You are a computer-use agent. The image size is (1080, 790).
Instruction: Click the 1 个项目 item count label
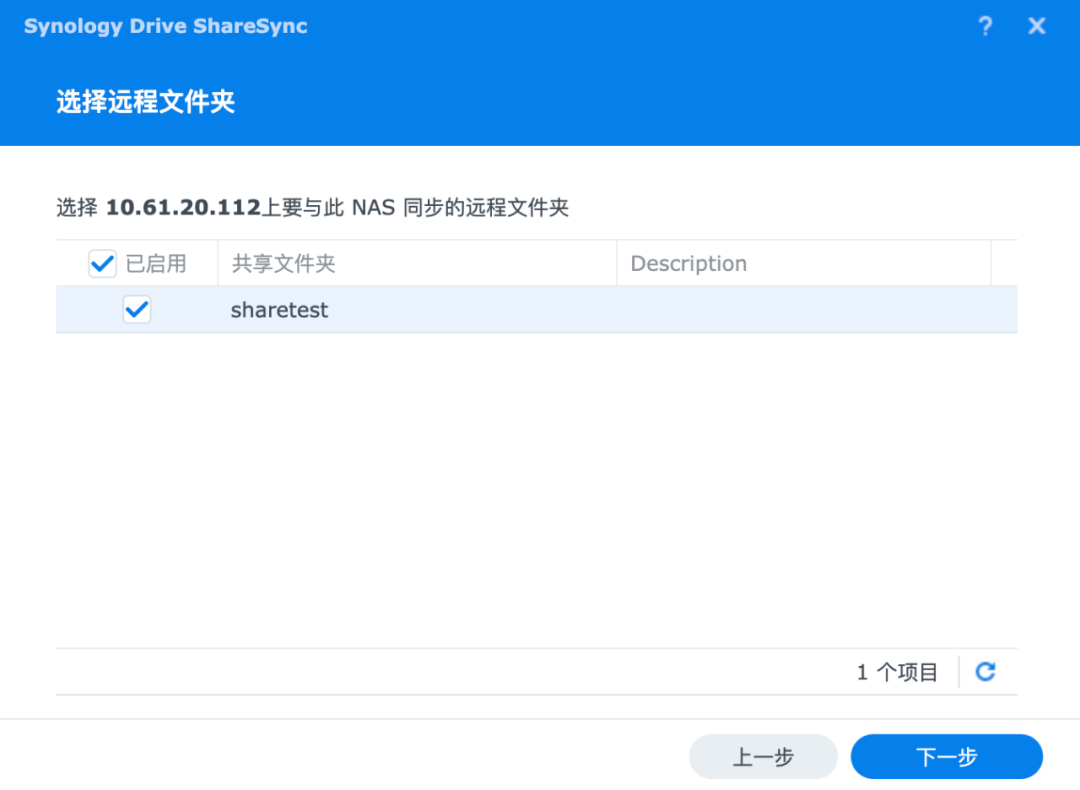(x=897, y=672)
